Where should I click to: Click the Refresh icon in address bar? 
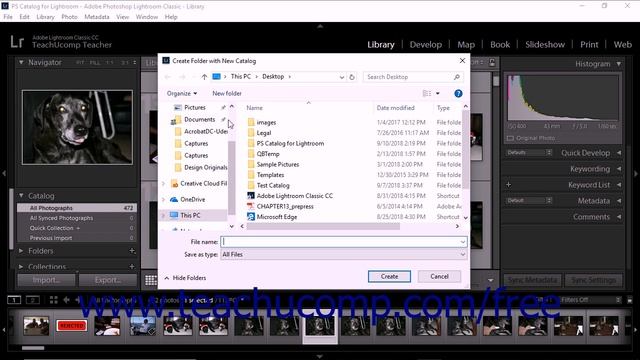click(x=352, y=77)
